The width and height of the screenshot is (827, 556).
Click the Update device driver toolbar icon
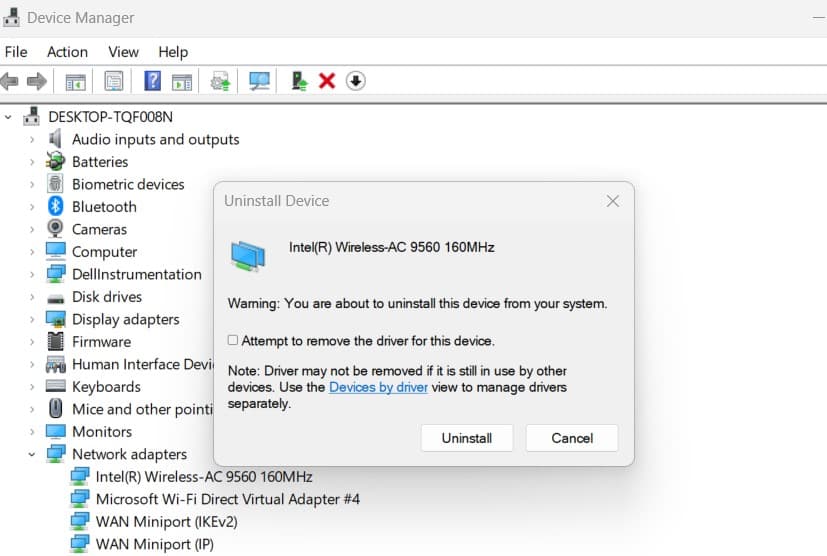(x=220, y=81)
